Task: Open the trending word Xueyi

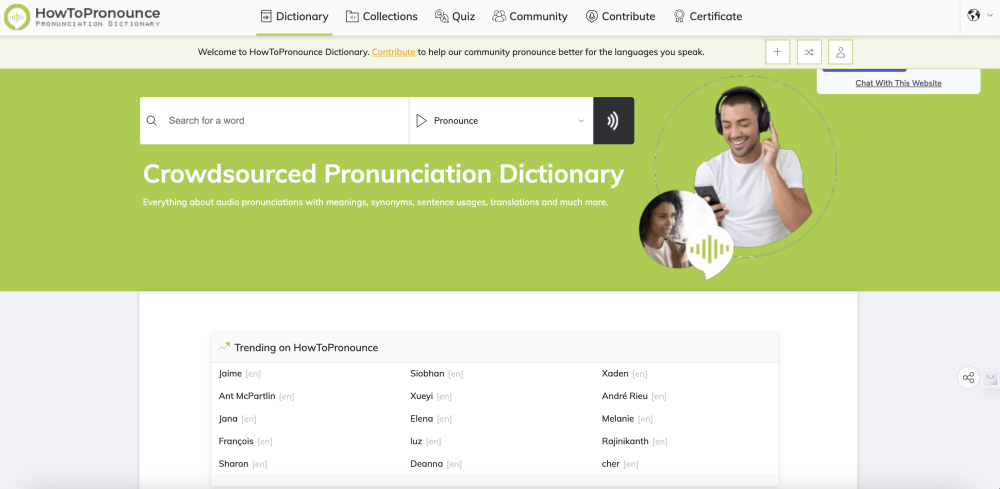Action: (x=422, y=396)
